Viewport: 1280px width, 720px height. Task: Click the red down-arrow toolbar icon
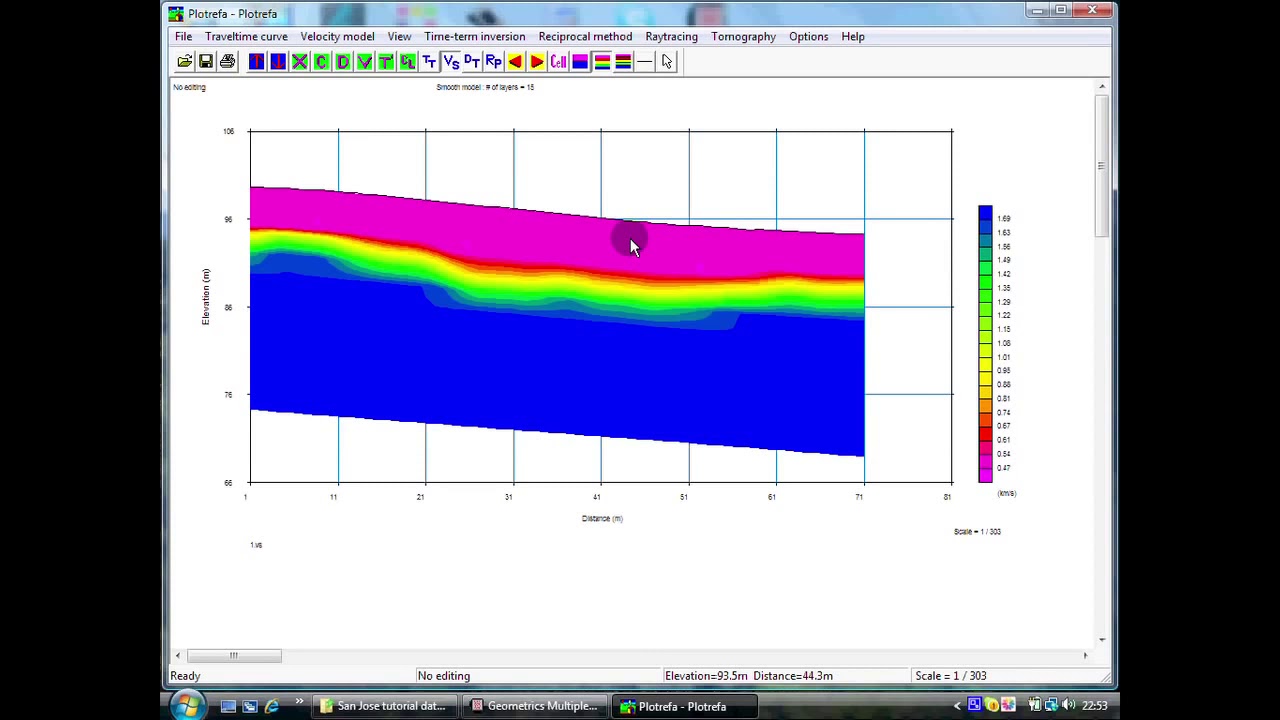coord(278,62)
